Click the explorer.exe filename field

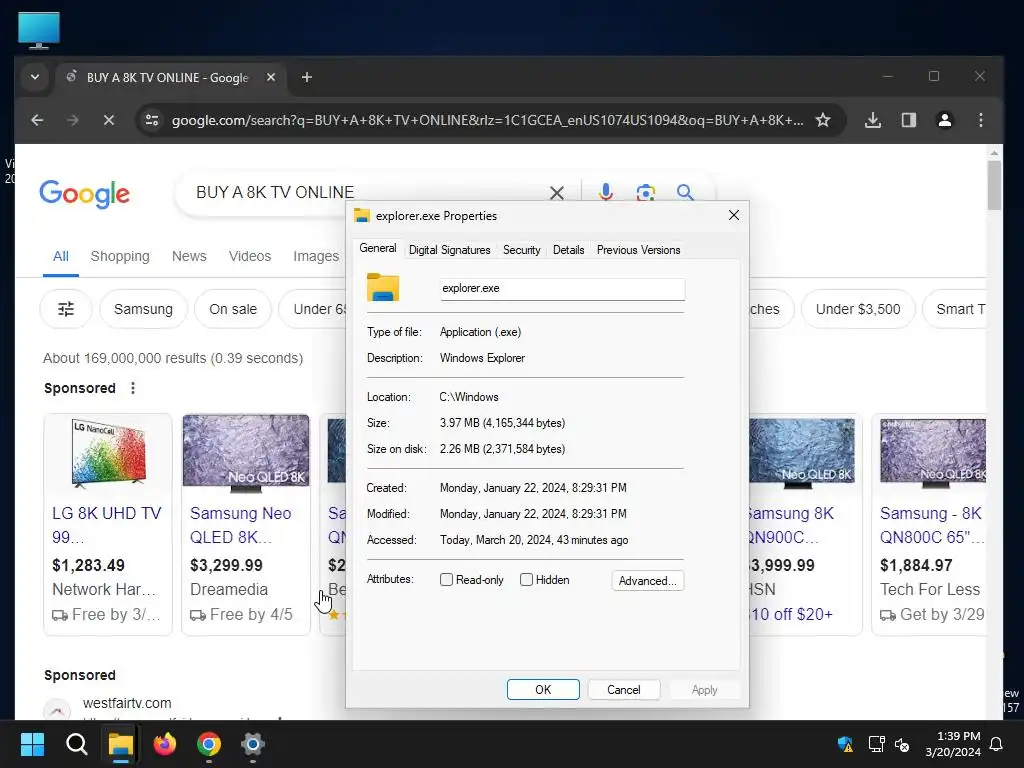point(562,289)
